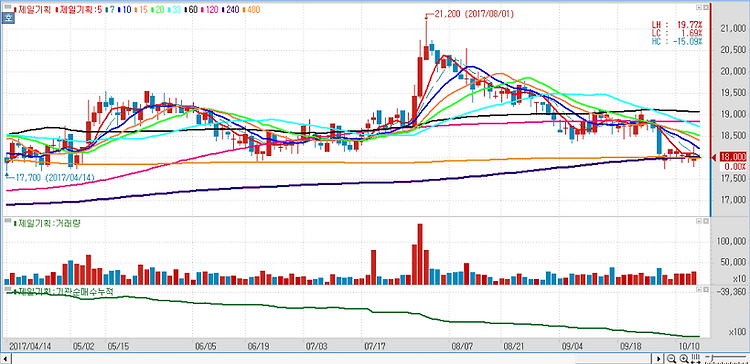Select the 120-day moving average legend
This screenshot has width=750, height=364.
(x=210, y=10)
